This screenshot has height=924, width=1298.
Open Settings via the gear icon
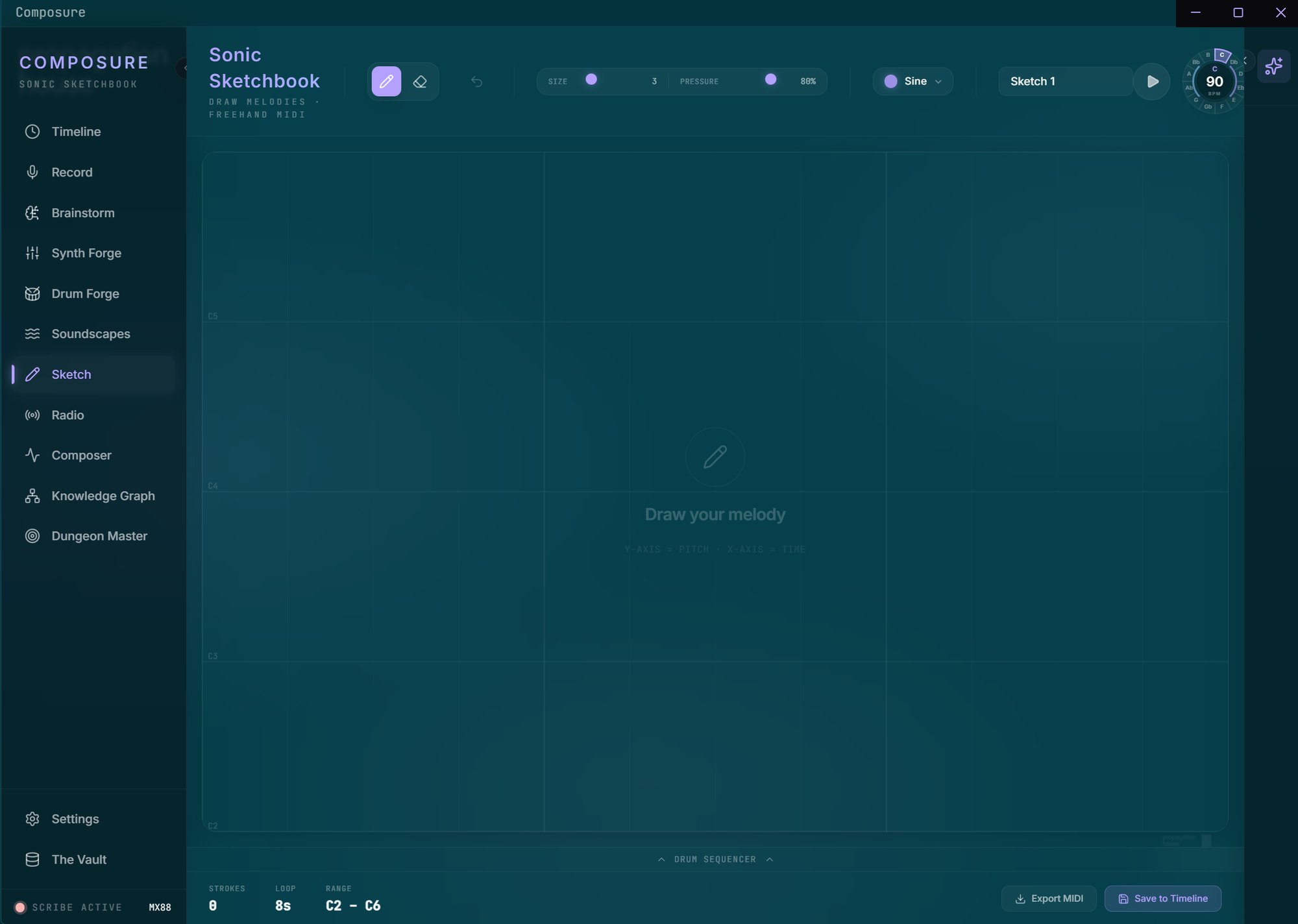(32, 819)
